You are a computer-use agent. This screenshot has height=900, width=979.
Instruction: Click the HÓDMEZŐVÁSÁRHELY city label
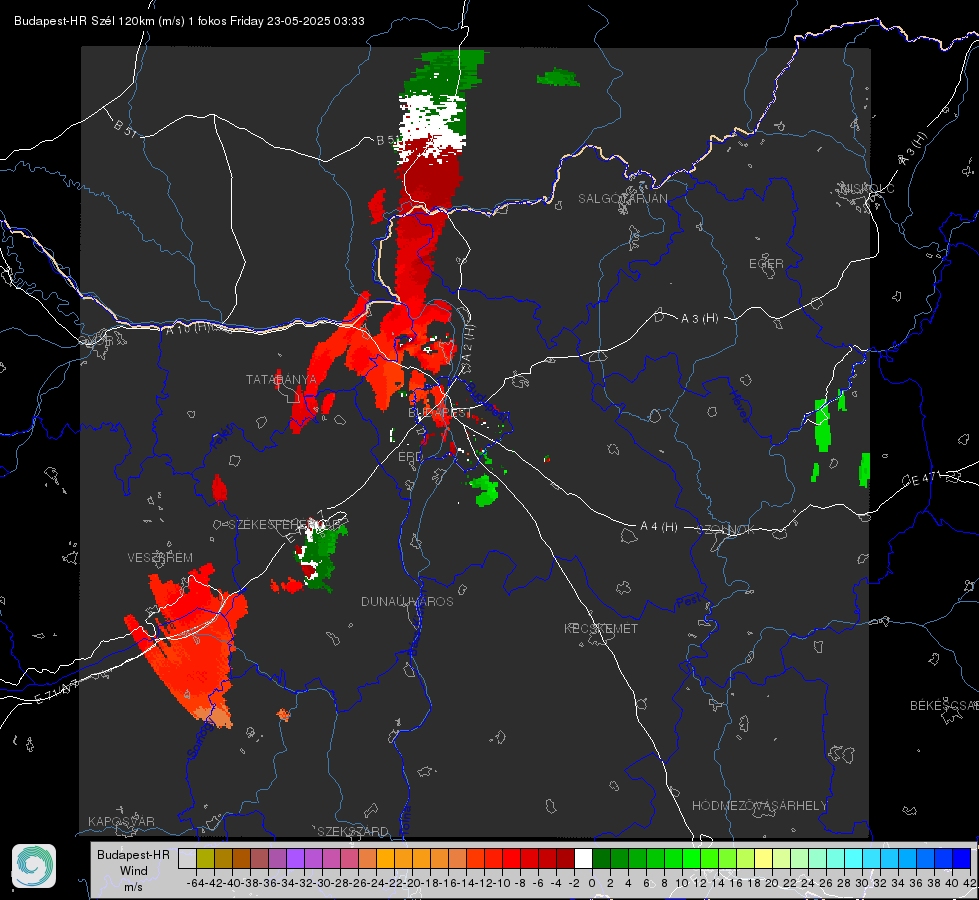pos(759,806)
